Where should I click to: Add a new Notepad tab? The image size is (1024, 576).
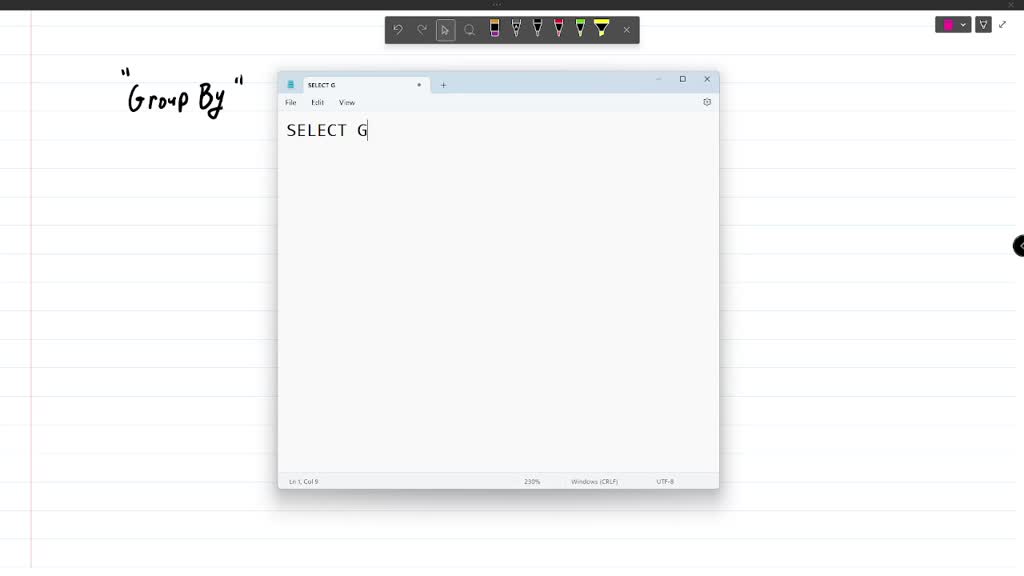443,85
